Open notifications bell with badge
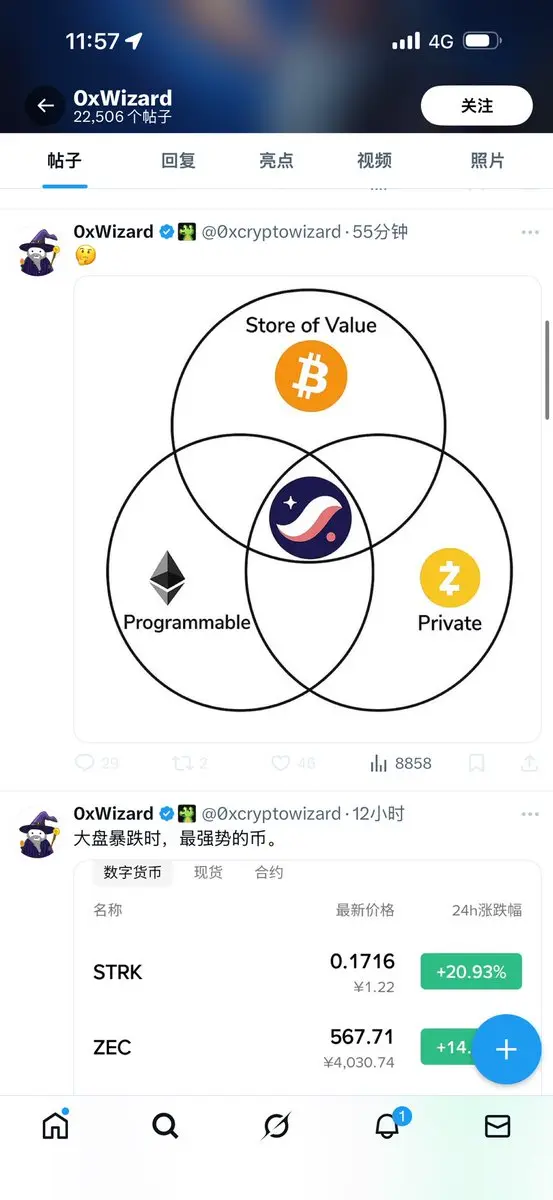Image resolution: width=553 pixels, height=1200 pixels. 388,1125
